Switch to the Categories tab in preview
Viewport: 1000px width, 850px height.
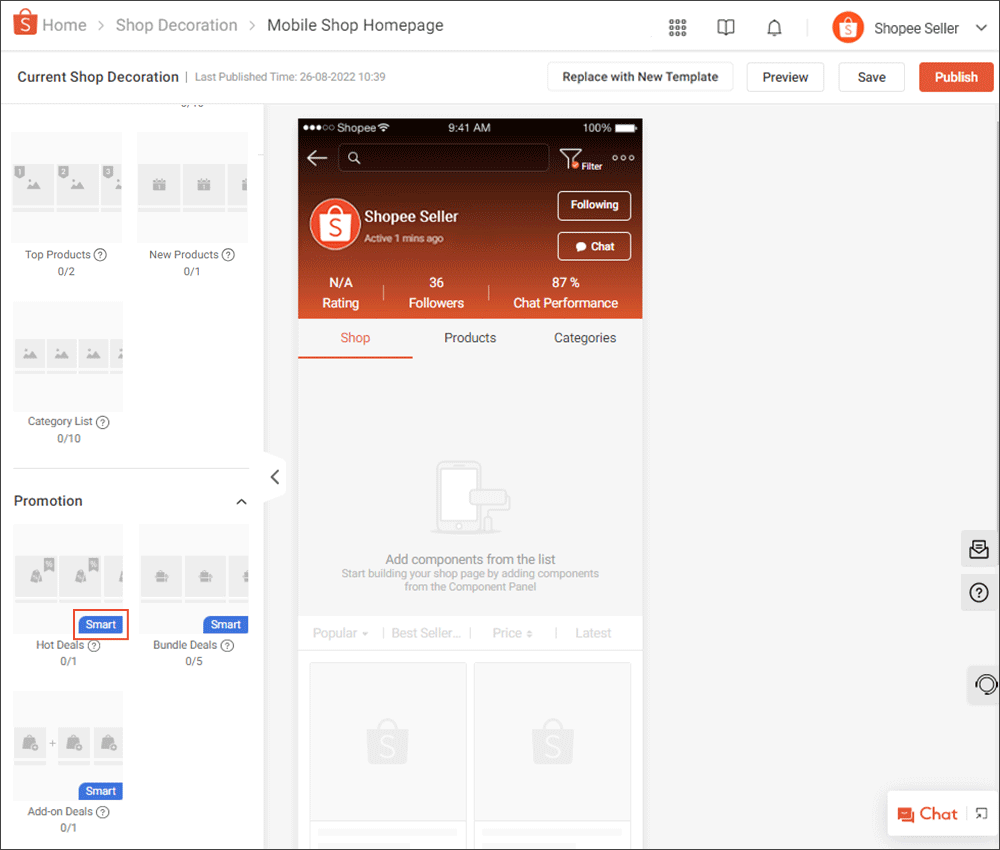(585, 338)
